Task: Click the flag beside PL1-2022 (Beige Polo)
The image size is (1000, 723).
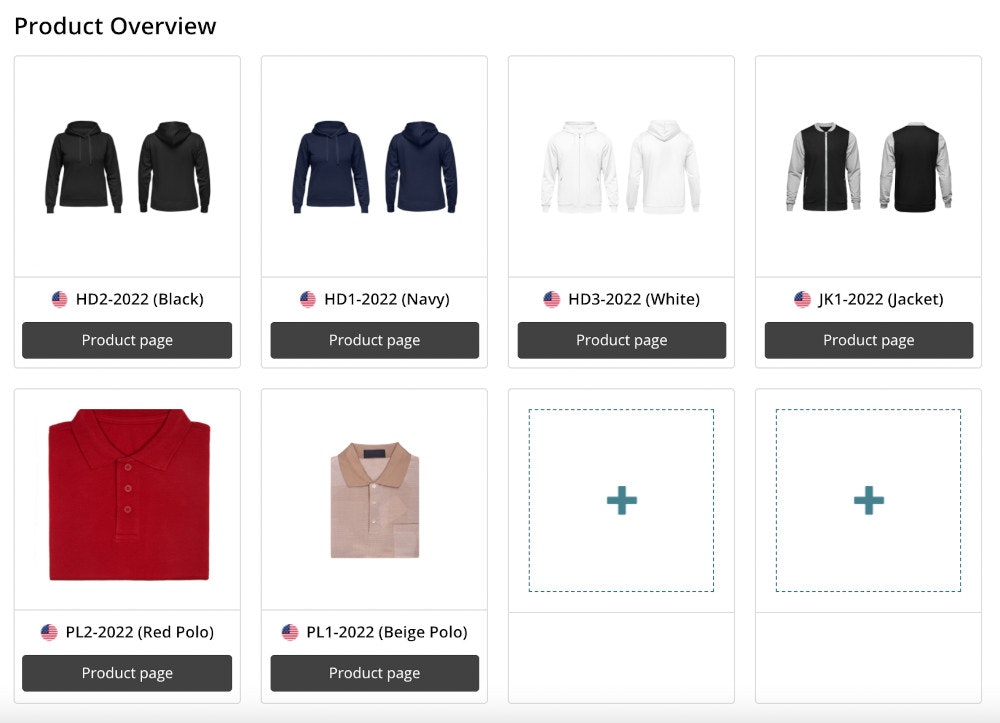Action: coord(292,631)
